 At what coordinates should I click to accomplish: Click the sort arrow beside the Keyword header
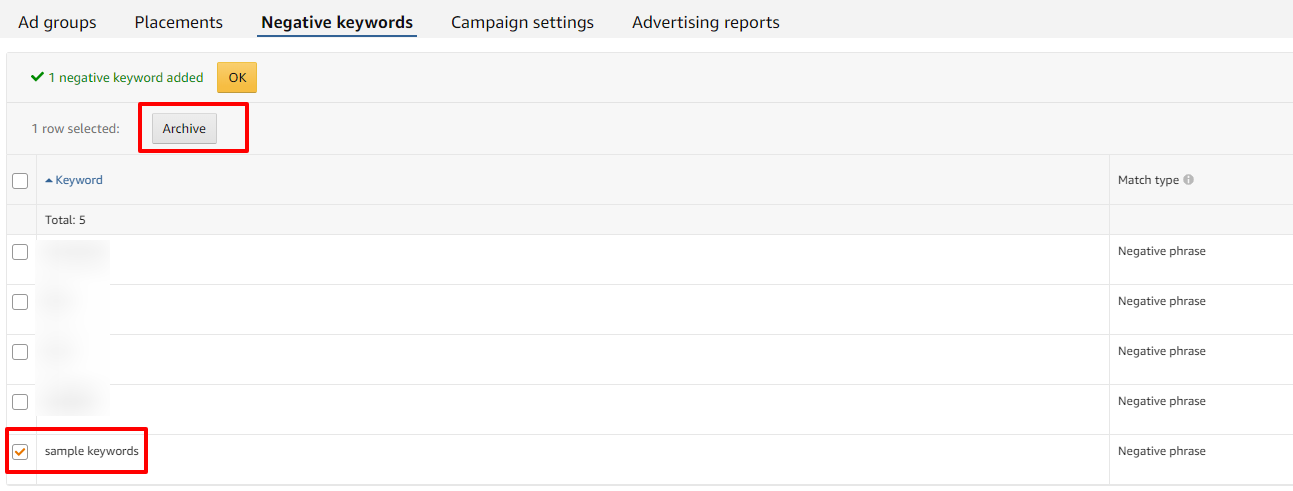[x=49, y=181]
